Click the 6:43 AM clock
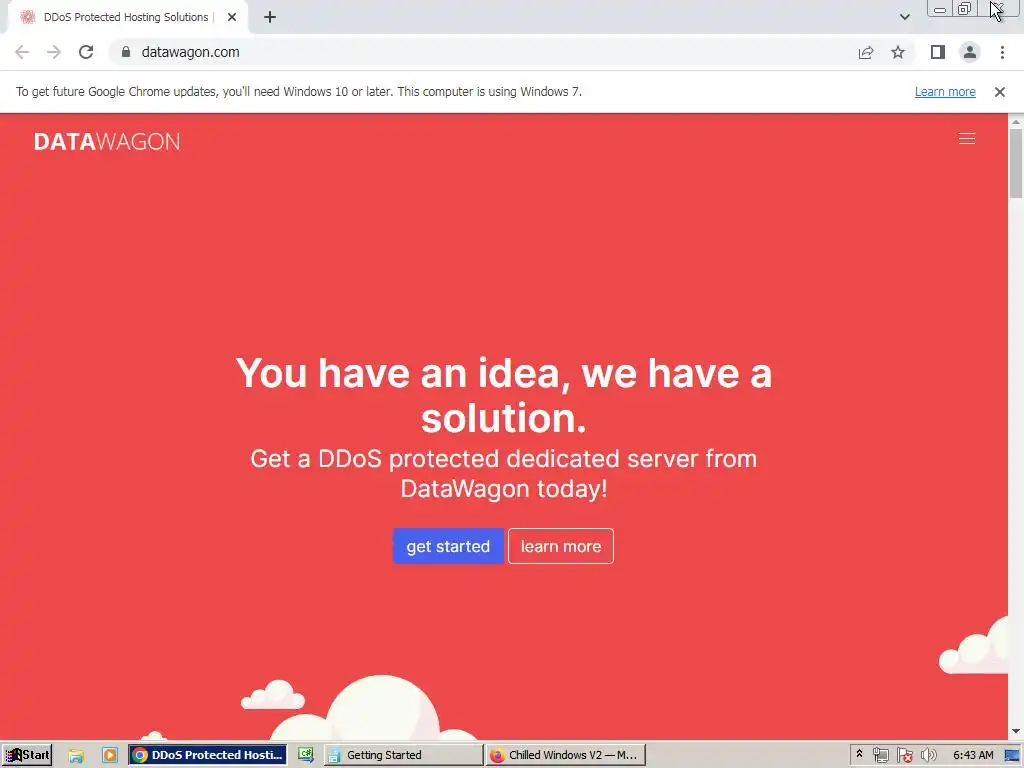This screenshot has height=768, width=1024. 973,755
